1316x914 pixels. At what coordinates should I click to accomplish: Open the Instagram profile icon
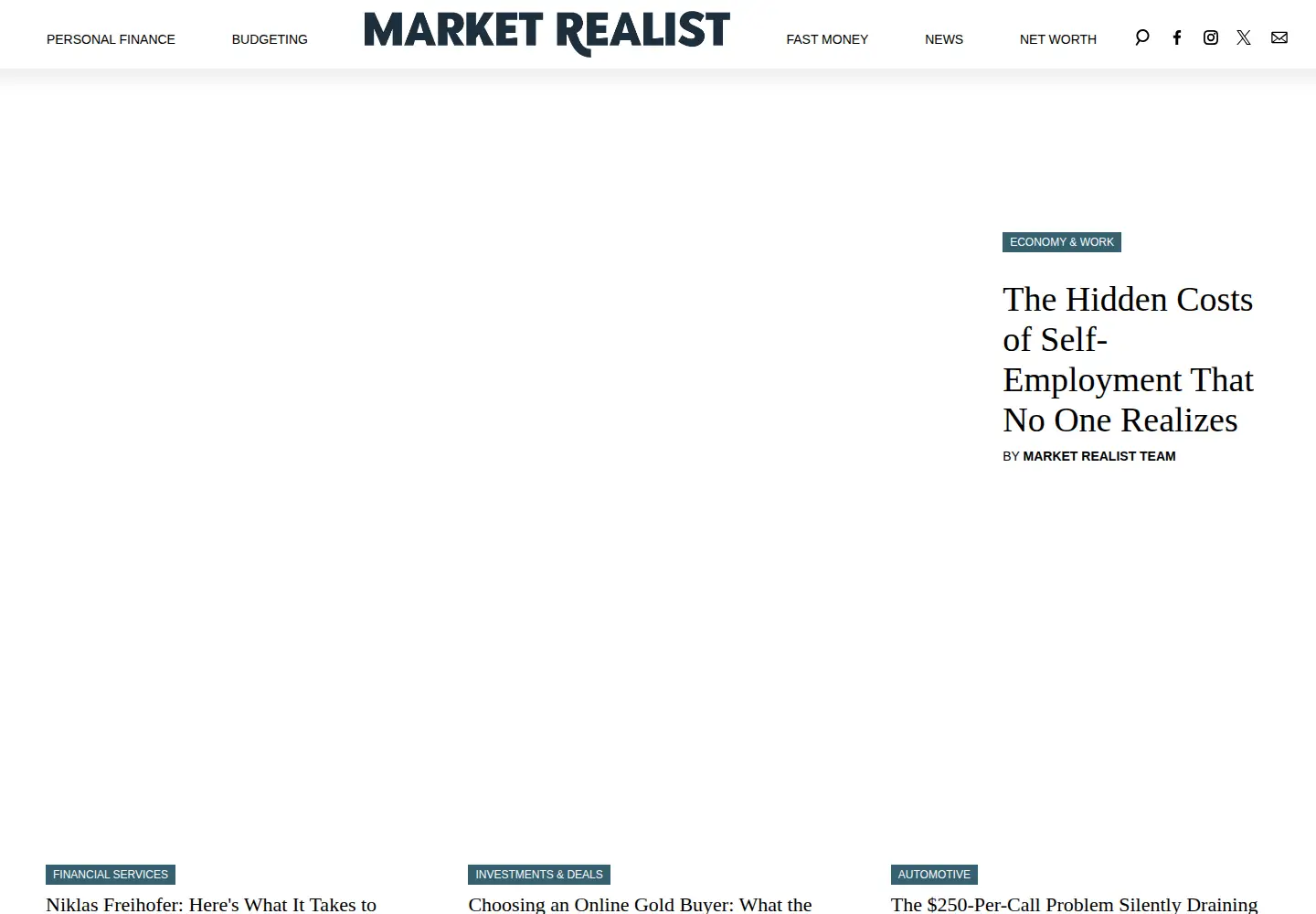pos(1211,37)
